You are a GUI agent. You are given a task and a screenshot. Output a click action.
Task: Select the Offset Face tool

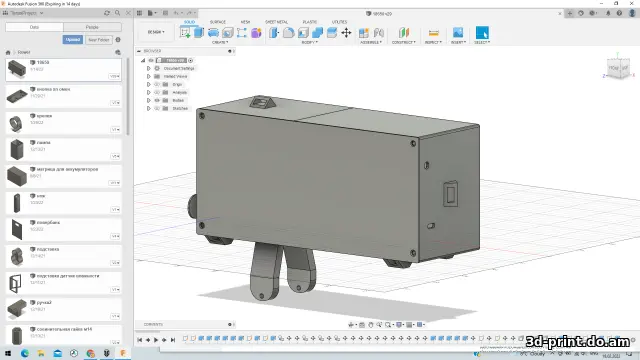tap(332, 33)
